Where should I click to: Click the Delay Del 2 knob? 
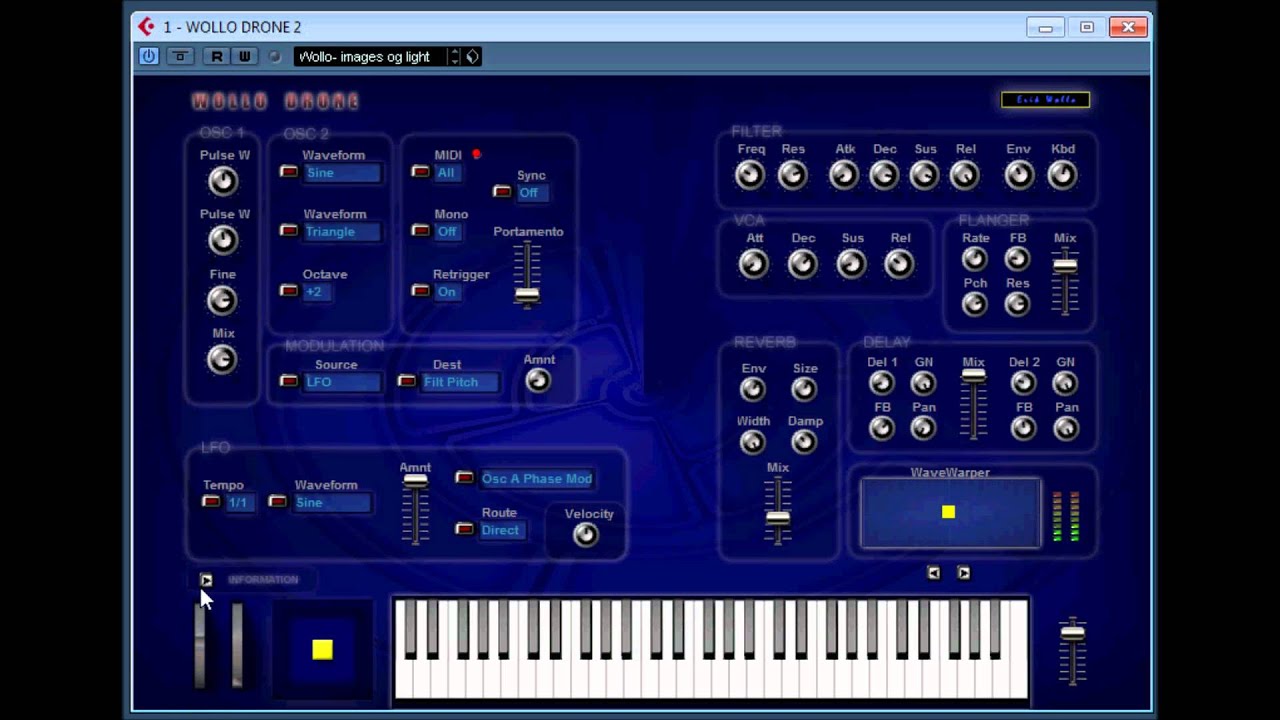1023,383
